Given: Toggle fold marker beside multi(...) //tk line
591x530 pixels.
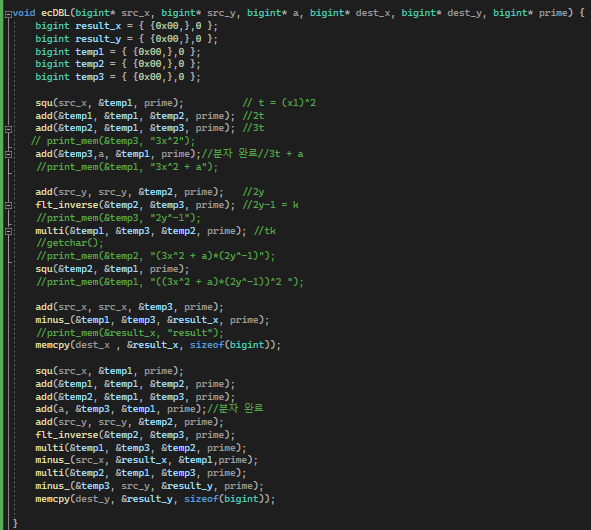Looking at the screenshot, I should [8, 231].
